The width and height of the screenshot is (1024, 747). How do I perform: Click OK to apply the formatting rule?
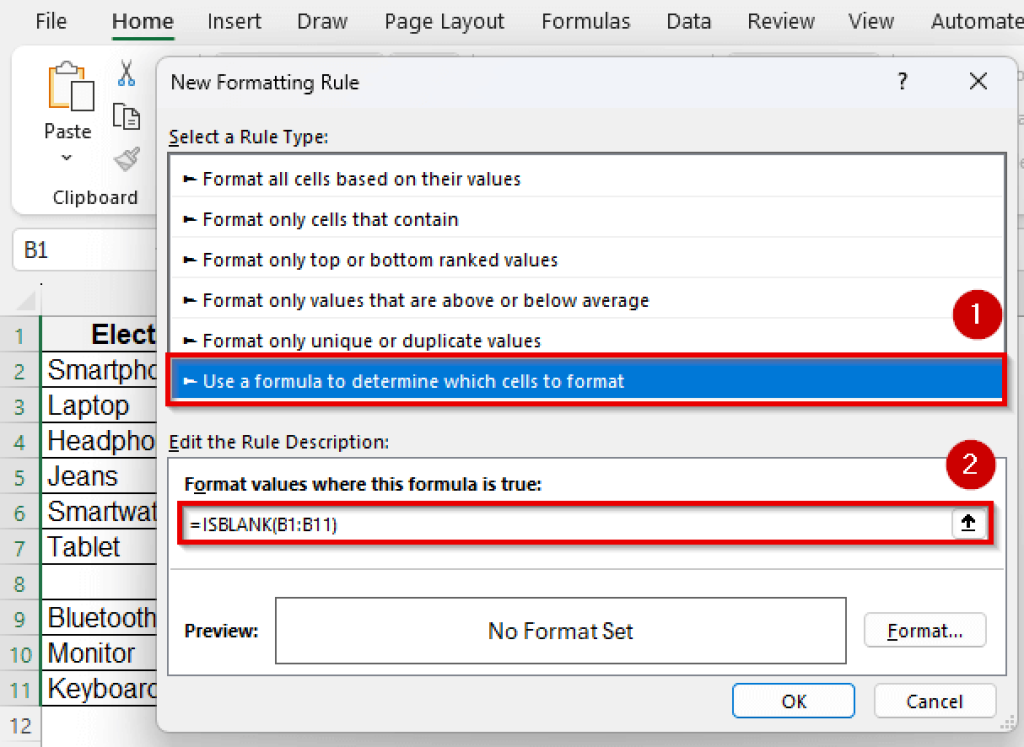[x=793, y=701]
